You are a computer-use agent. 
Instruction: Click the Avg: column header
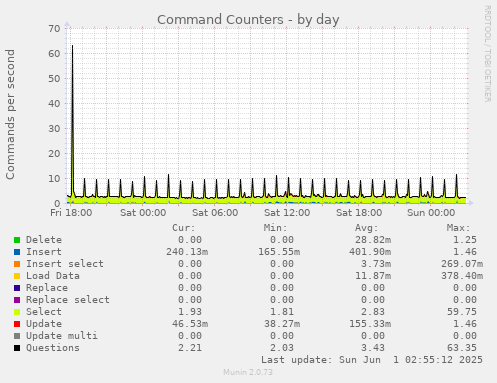click(367, 228)
